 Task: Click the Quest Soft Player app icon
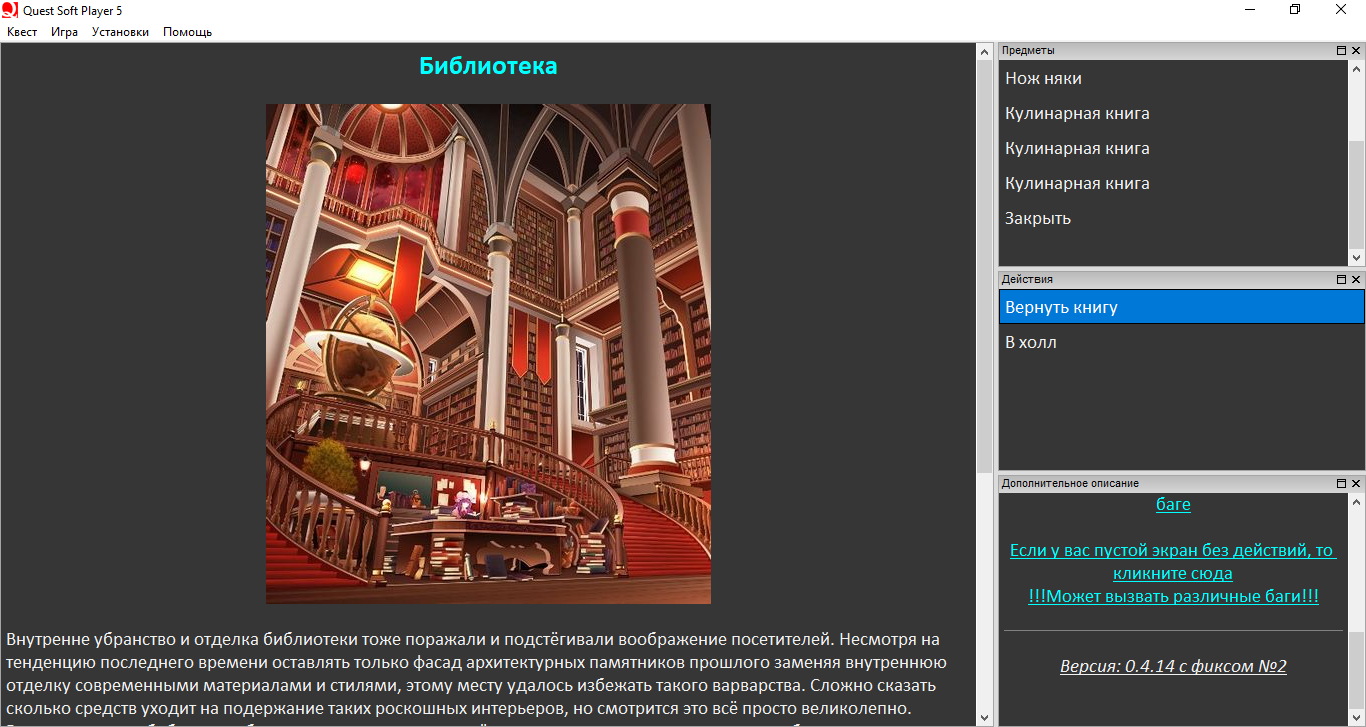10,10
